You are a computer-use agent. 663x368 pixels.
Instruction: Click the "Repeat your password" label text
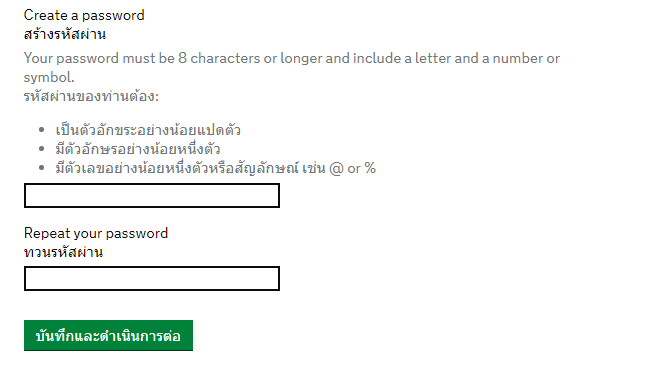pos(96,233)
